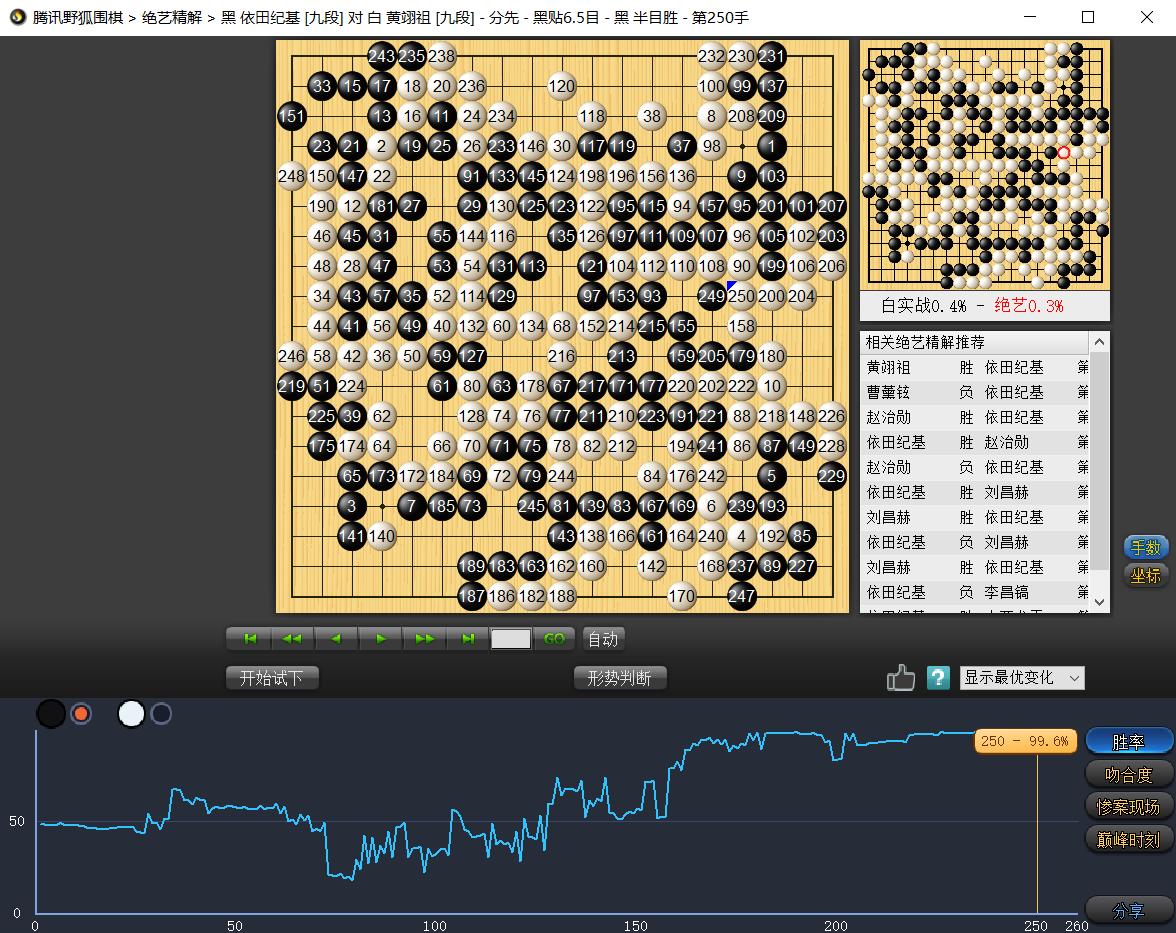This screenshot has width=1176, height=933.
Task: Open help with the question mark icon
Action: point(938,678)
